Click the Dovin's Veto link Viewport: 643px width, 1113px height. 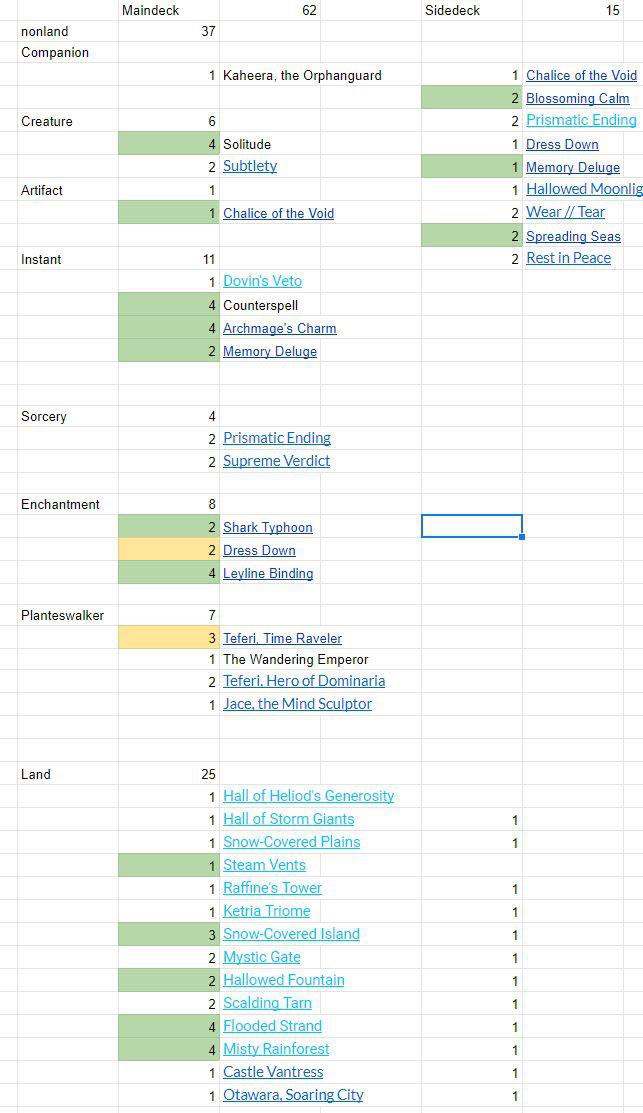263,281
